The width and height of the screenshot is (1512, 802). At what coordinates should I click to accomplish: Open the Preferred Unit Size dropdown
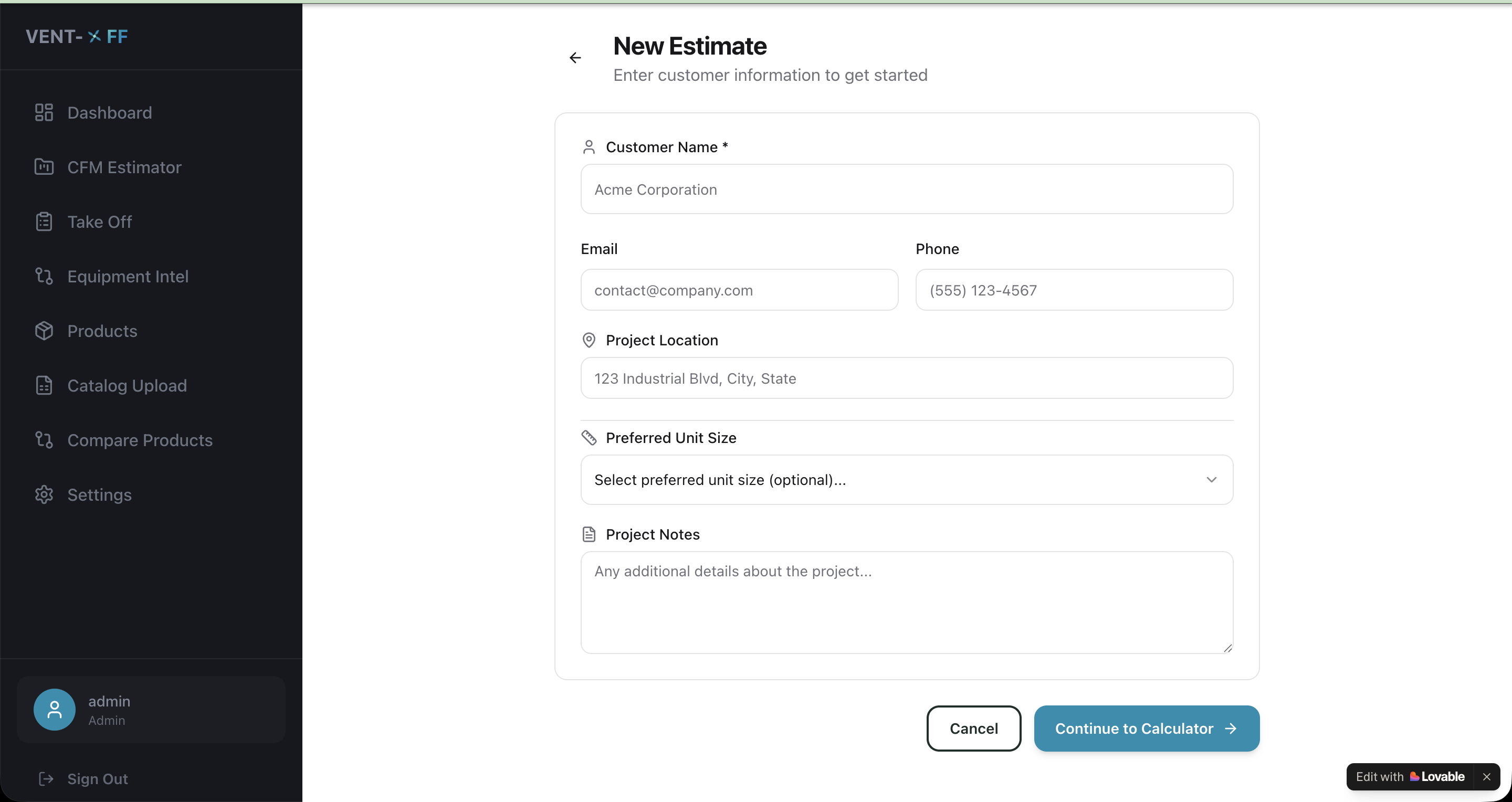906,480
